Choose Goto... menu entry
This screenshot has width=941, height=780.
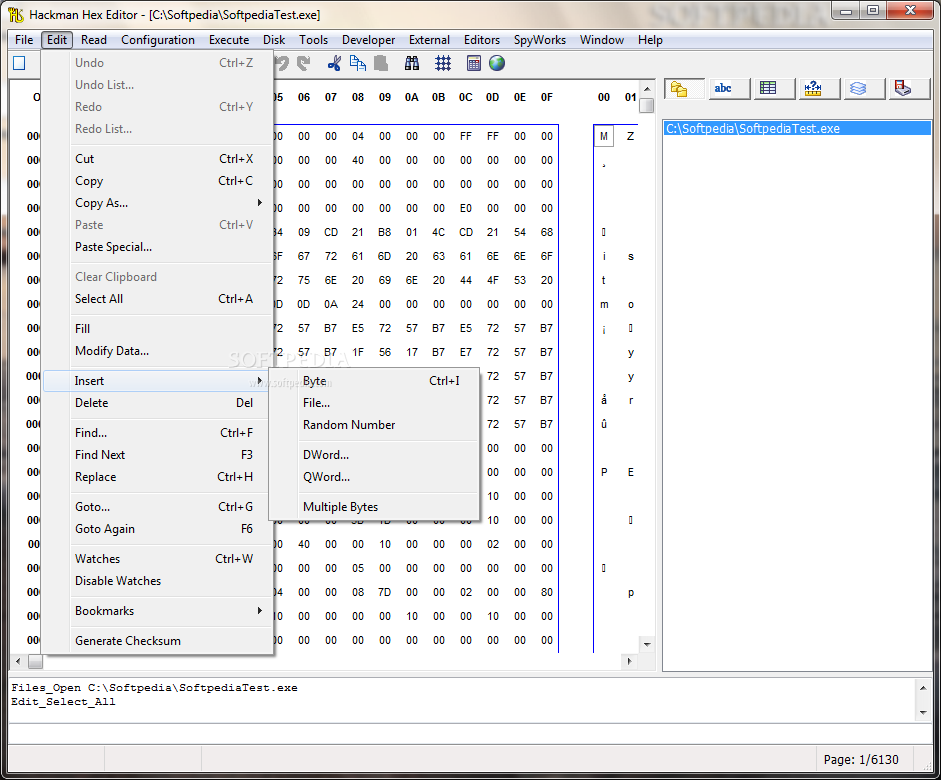click(x=158, y=507)
